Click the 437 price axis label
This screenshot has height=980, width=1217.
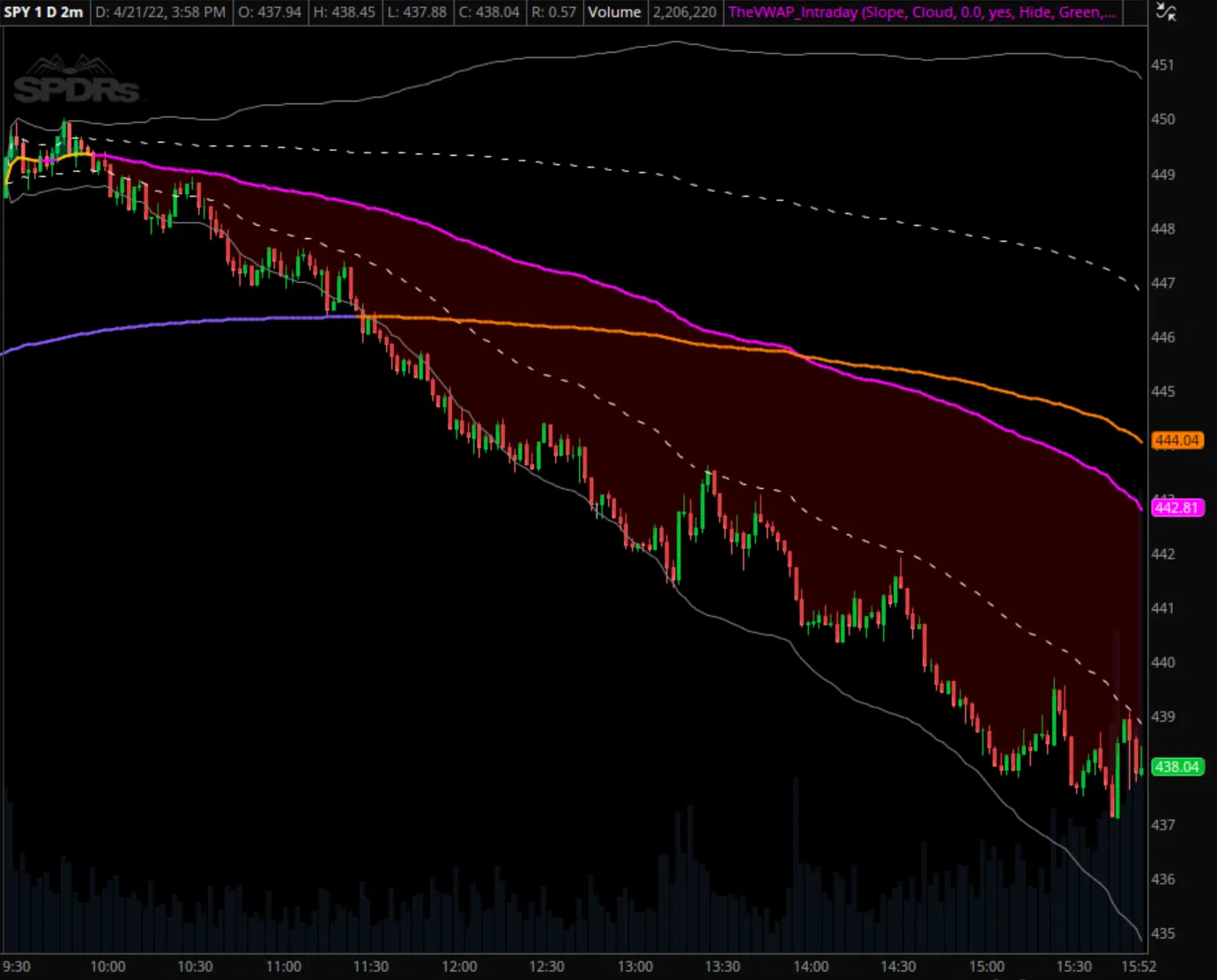1163,825
